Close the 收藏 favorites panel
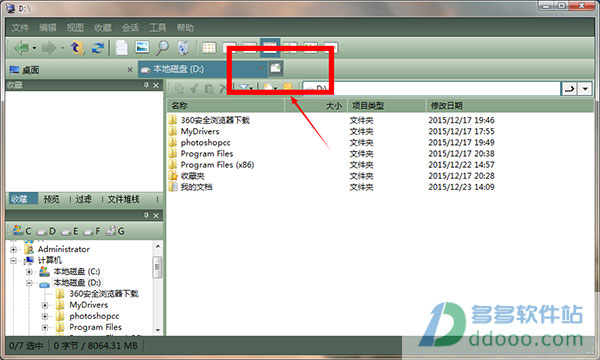Viewport: 600px width, 360px height. [x=156, y=85]
